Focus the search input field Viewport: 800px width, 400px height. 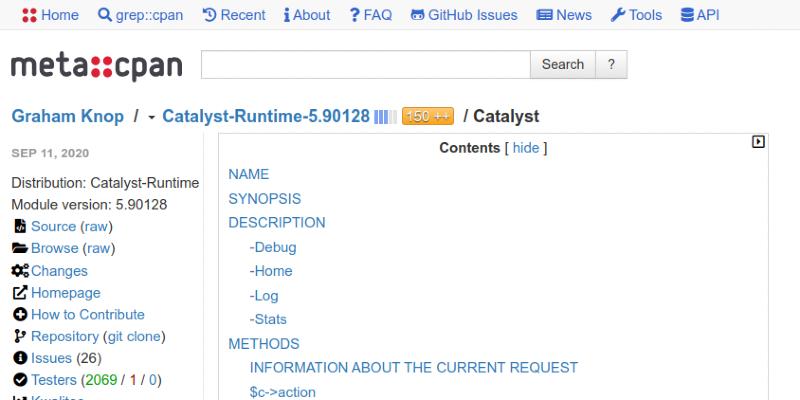click(365, 65)
